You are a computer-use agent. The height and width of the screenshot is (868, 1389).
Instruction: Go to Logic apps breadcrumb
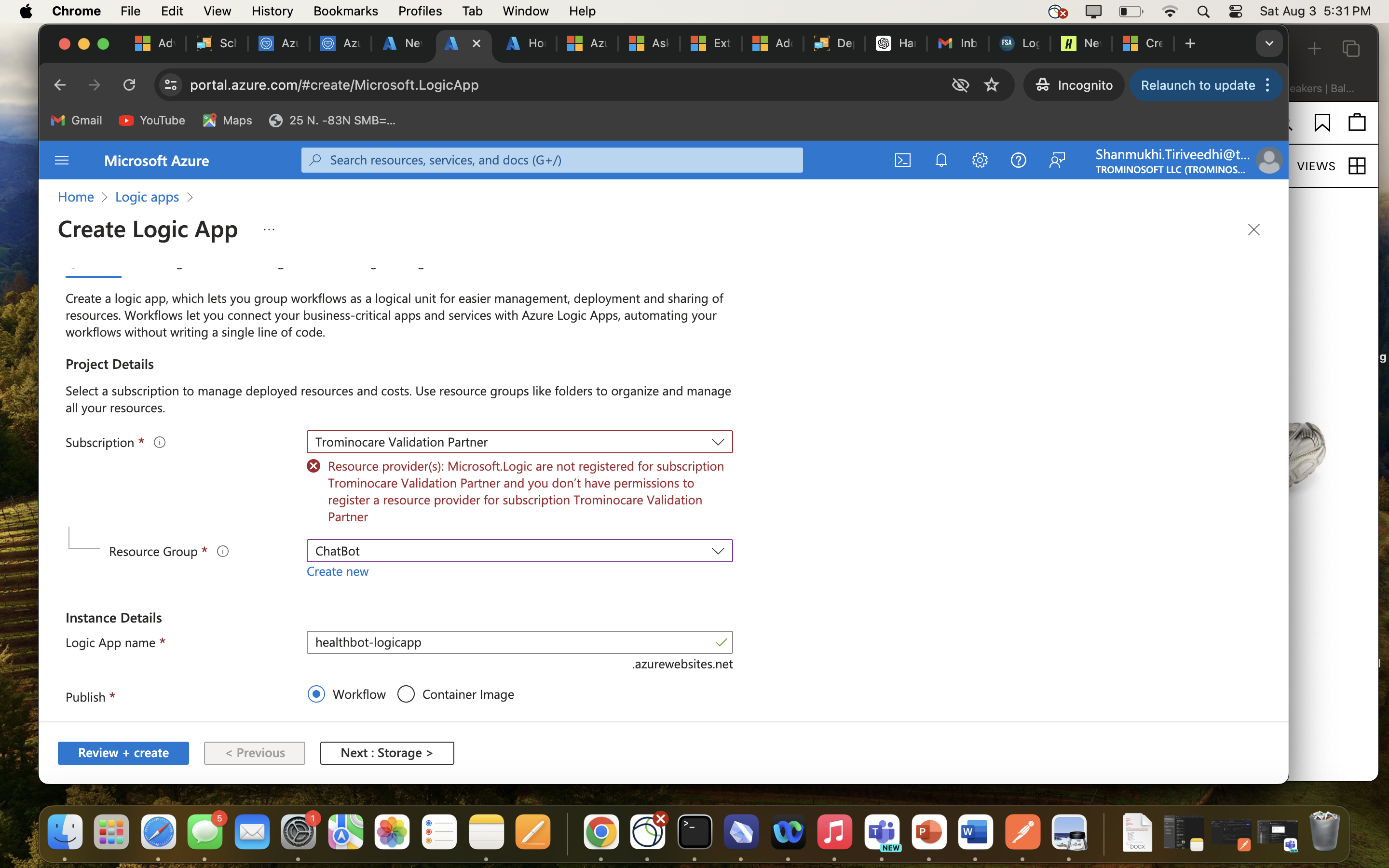(147, 197)
